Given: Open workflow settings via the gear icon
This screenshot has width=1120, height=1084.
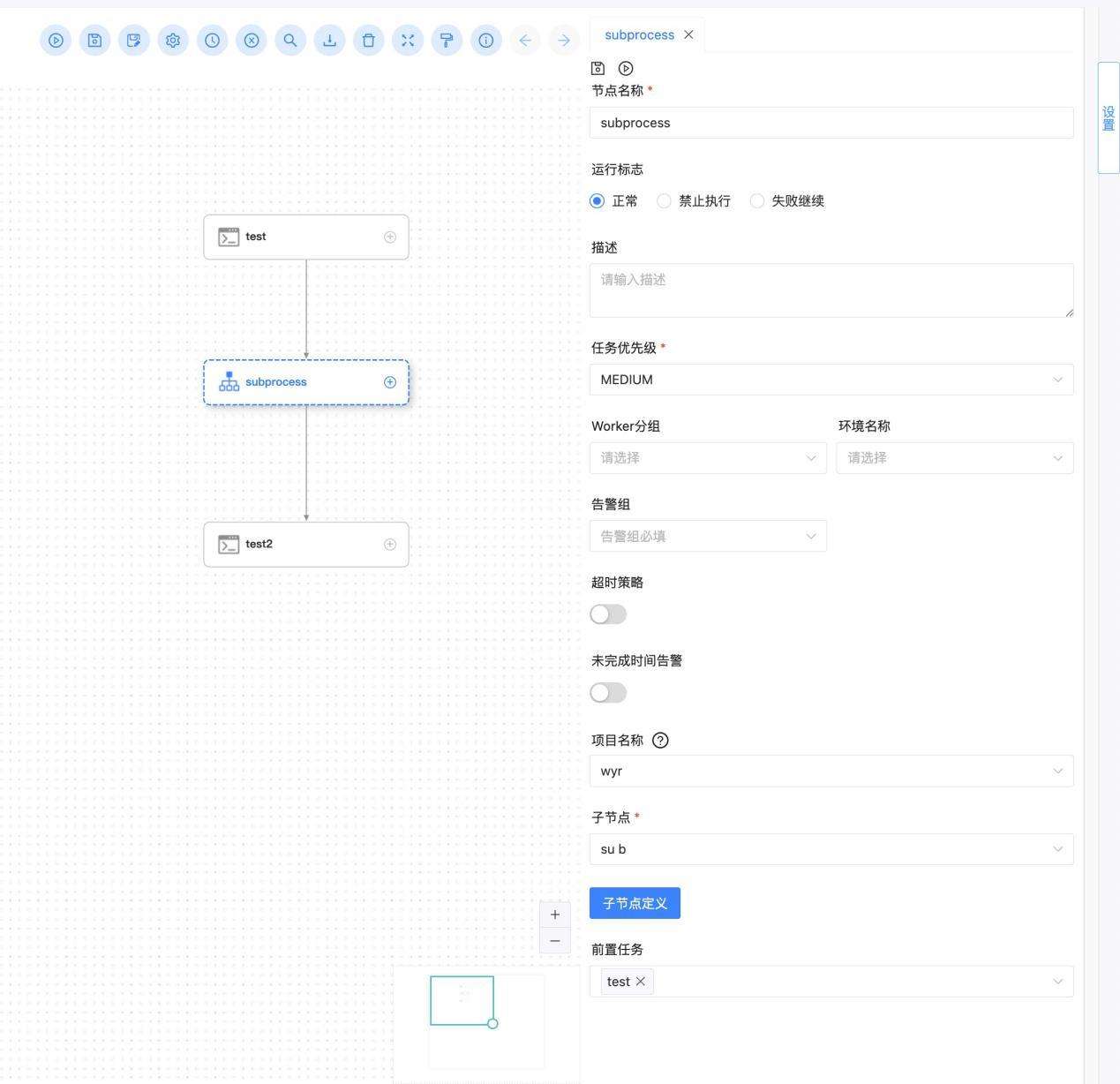Looking at the screenshot, I should [x=172, y=40].
